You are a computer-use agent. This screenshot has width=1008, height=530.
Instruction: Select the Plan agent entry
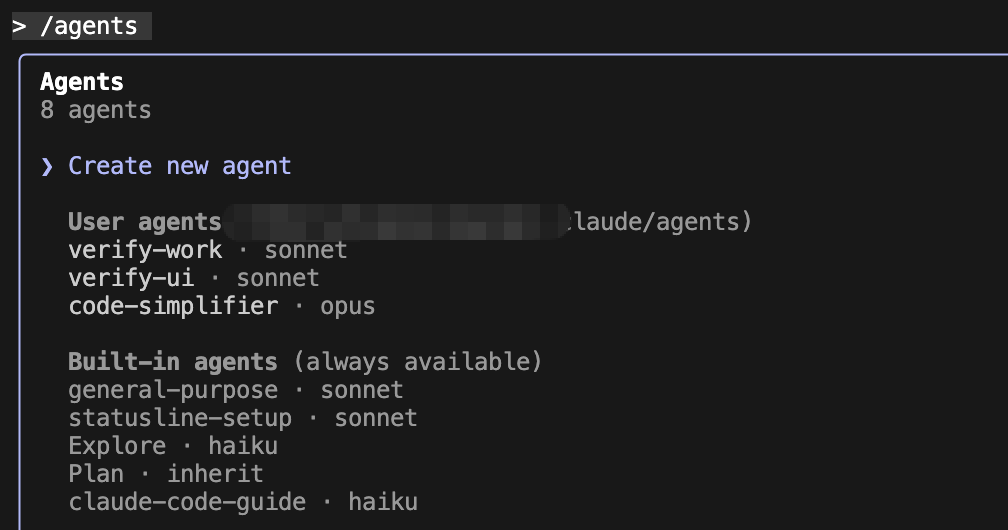point(166,474)
